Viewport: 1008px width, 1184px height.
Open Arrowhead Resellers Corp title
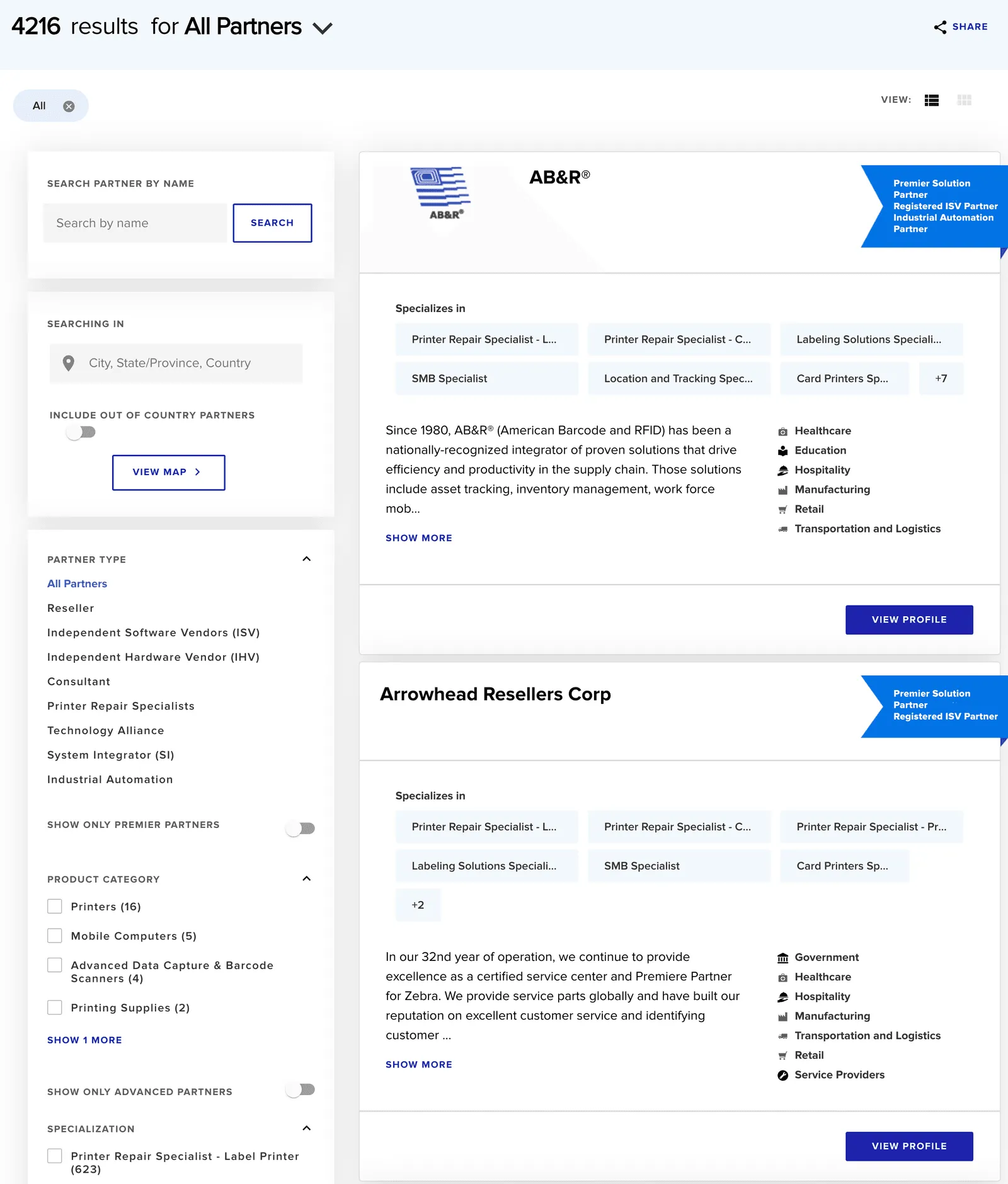click(495, 694)
